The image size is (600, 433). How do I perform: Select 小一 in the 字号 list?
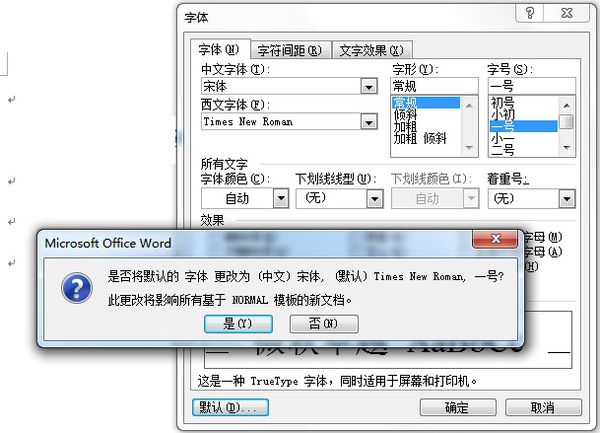click(502, 138)
